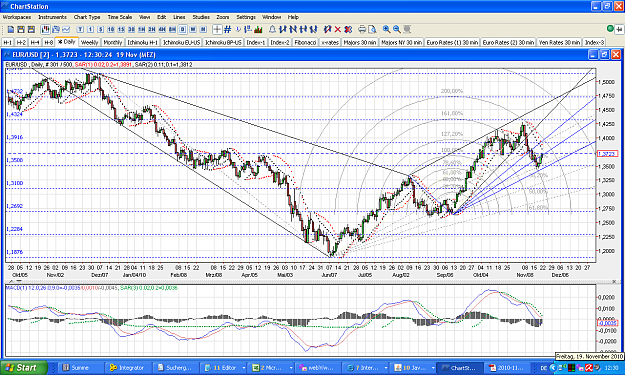Click the green connection status indicator
Screen dimensions: 625x375
610,29
